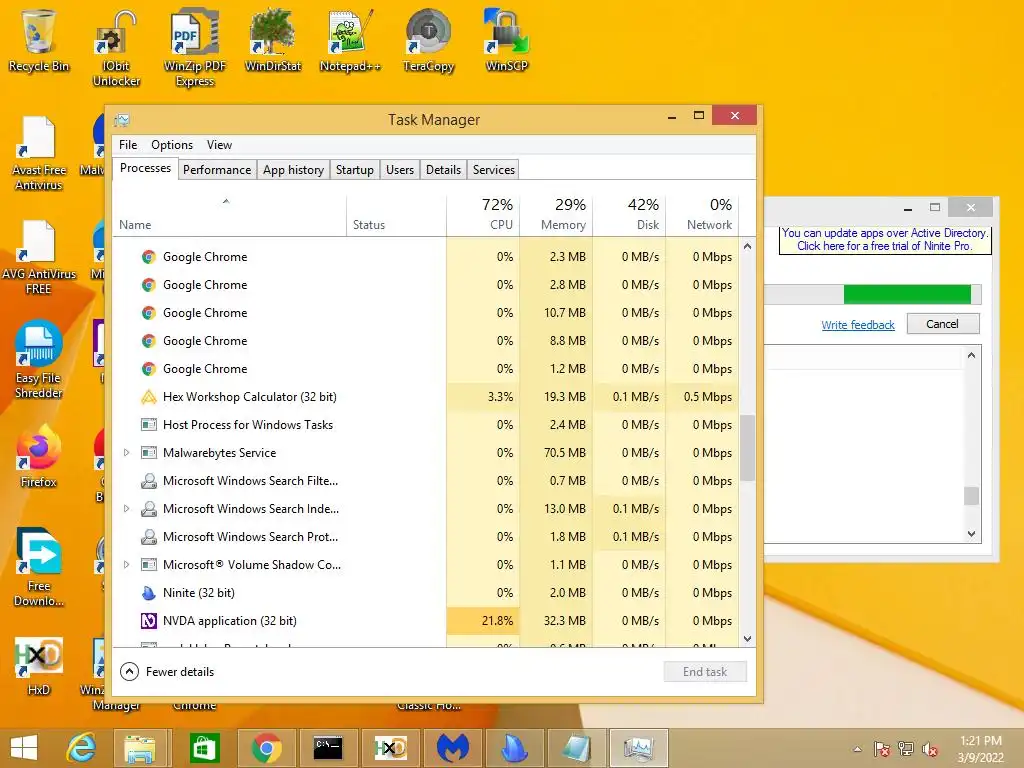The height and width of the screenshot is (768, 1024).
Task: Sort processes by the Name column
Action: pos(229,216)
